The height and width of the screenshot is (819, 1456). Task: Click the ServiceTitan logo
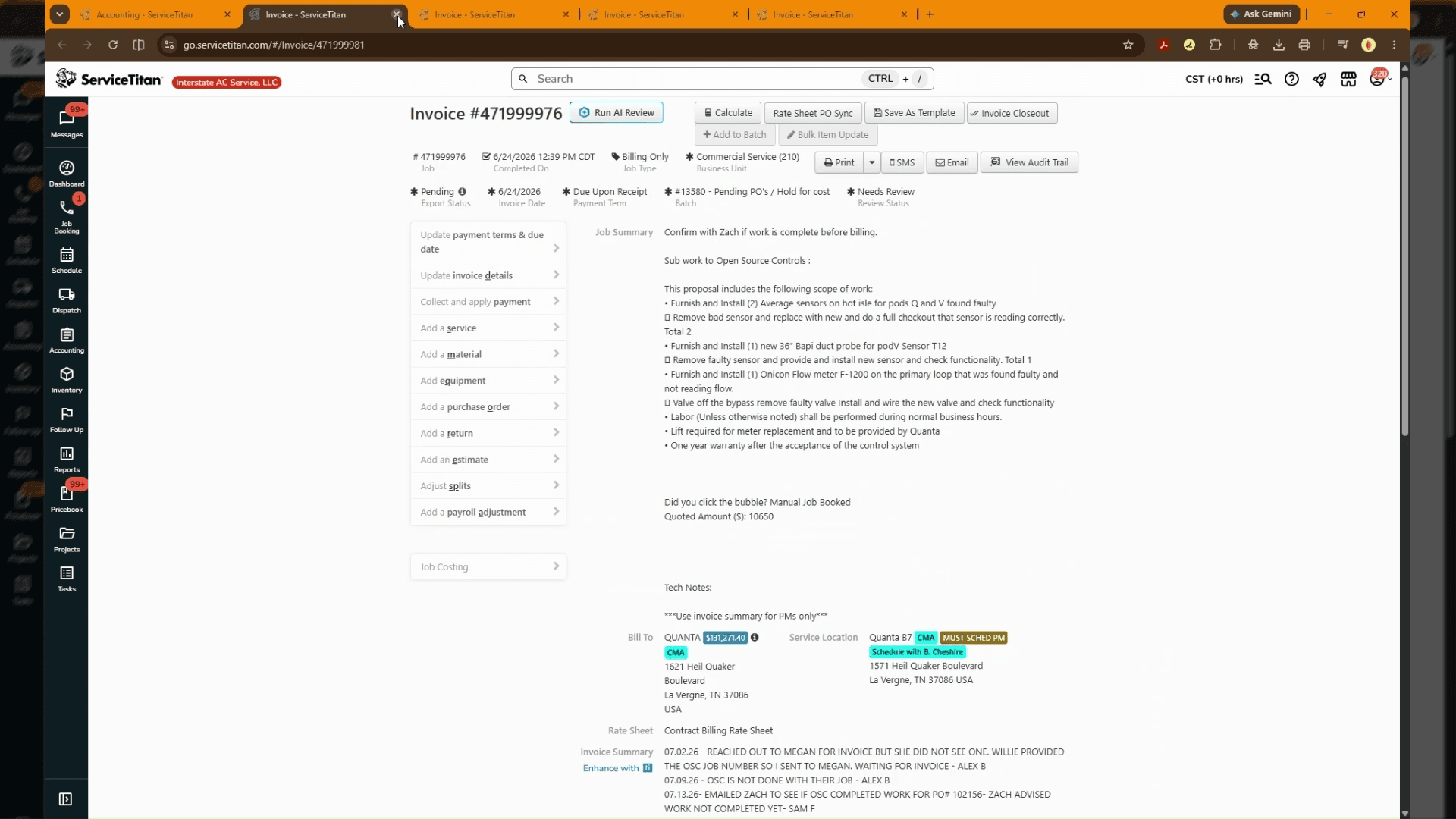(109, 79)
